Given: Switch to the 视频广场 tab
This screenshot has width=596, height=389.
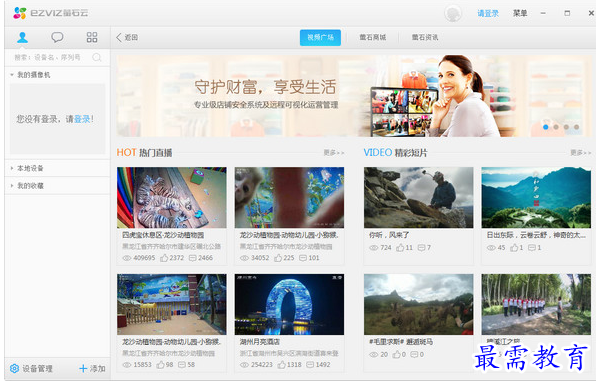Looking at the screenshot, I should [x=320, y=37].
